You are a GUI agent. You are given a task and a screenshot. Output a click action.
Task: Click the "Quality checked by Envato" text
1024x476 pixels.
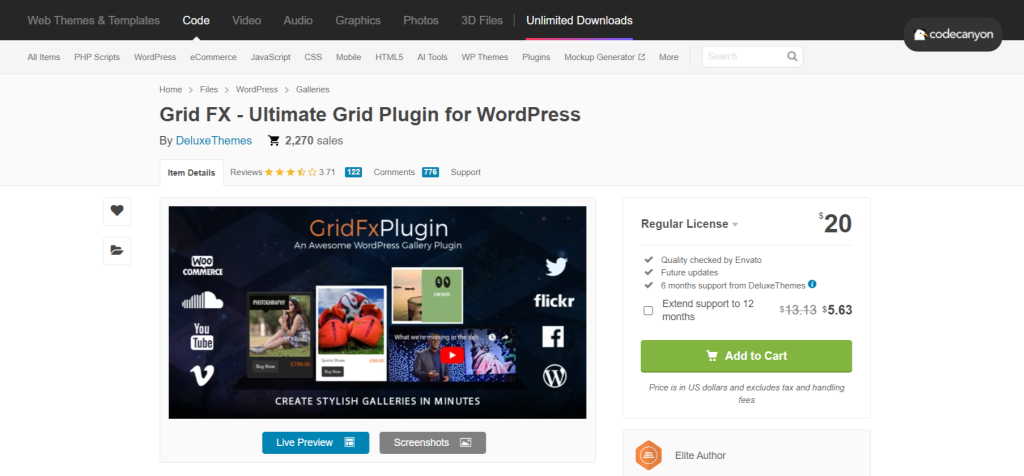(711, 260)
